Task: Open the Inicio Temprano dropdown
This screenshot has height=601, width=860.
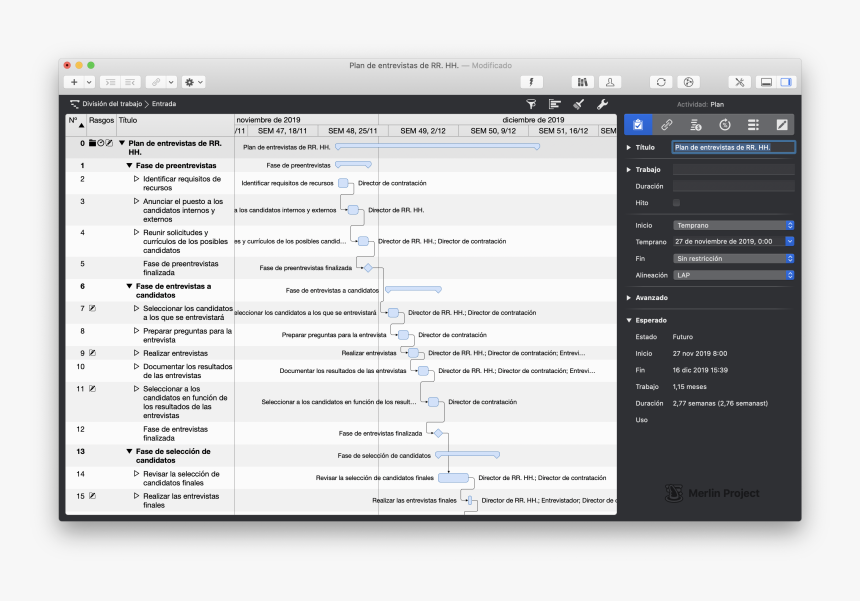Action: tap(733, 225)
